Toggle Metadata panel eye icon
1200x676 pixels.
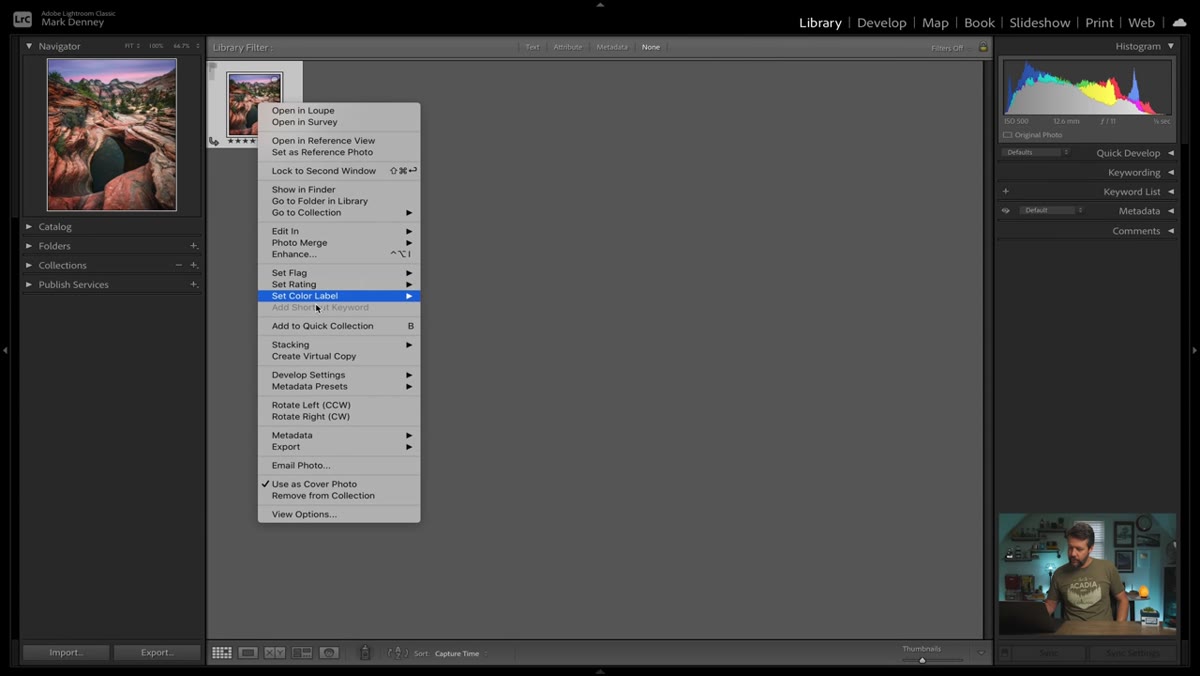pyautogui.click(x=1006, y=211)
